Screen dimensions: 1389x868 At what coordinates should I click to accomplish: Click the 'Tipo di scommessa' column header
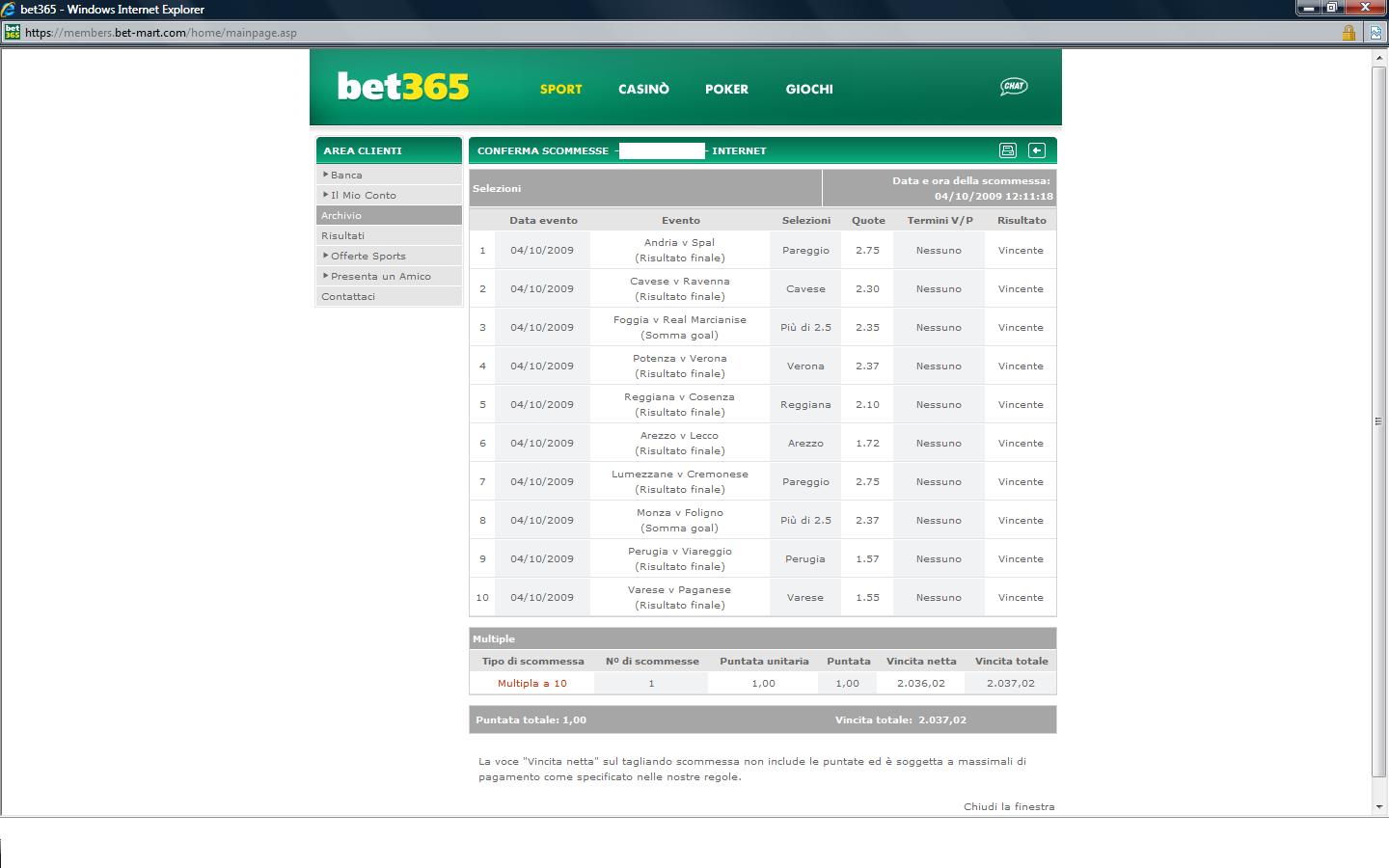click(x=532, y=662)
